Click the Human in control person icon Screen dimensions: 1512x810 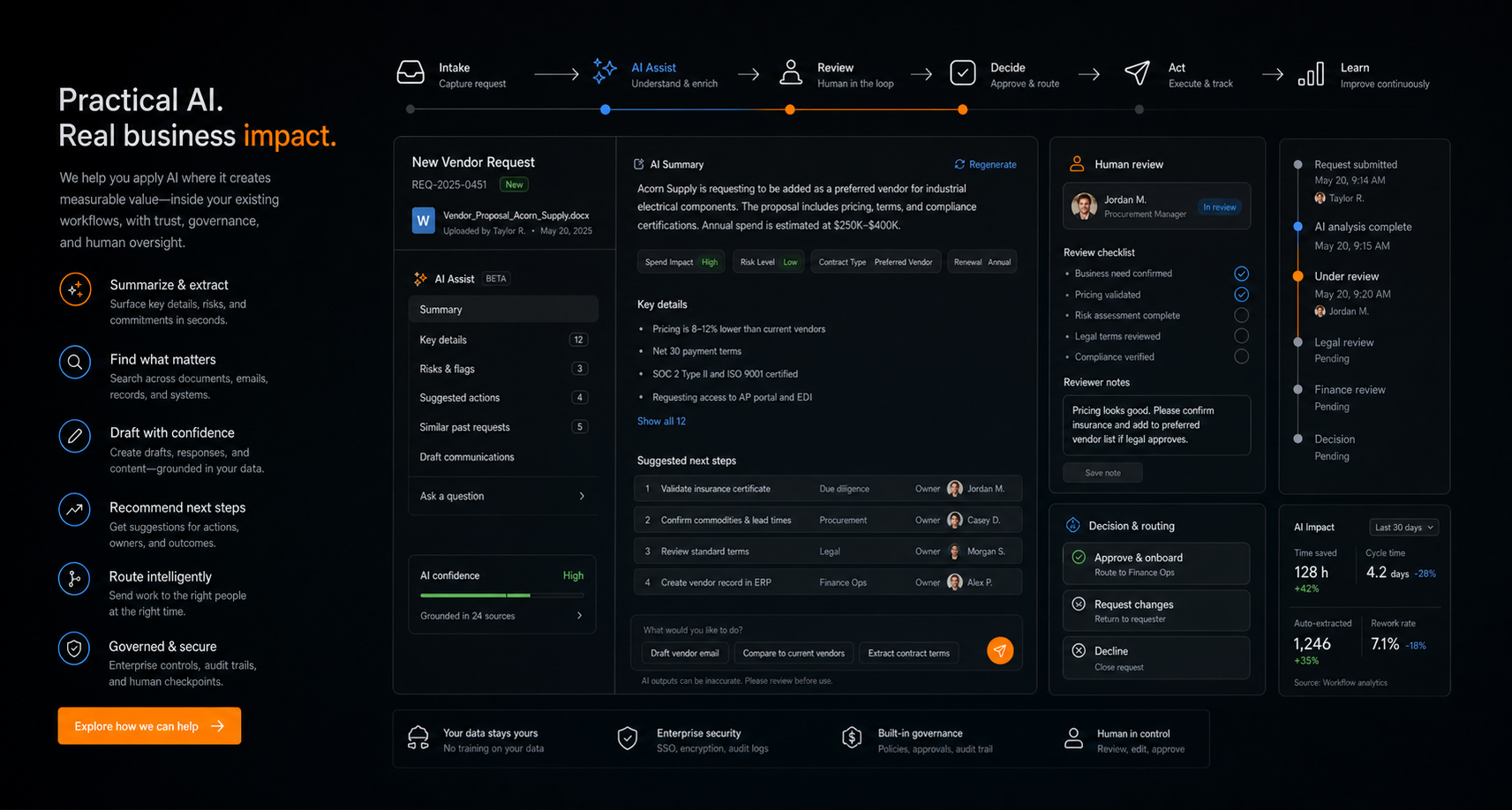click(1073, 738)
